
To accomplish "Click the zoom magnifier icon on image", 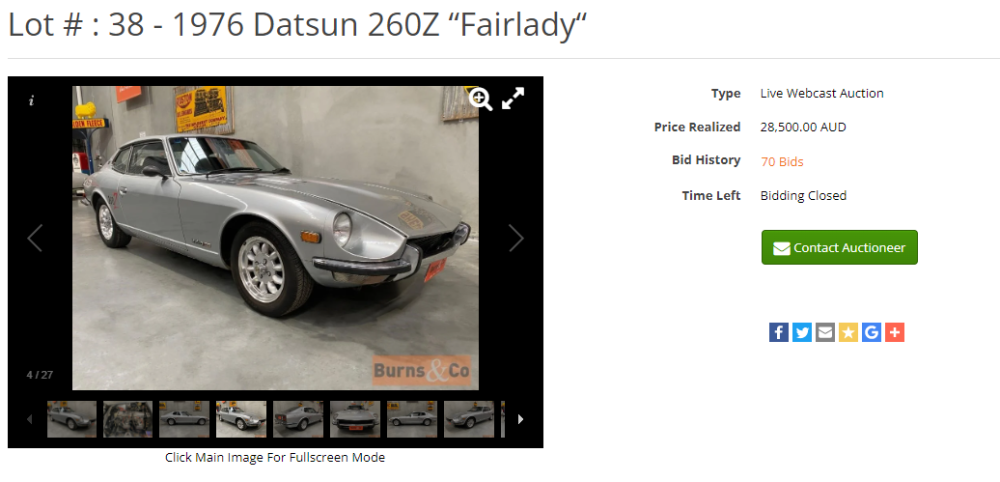I will tap(480, 99).
